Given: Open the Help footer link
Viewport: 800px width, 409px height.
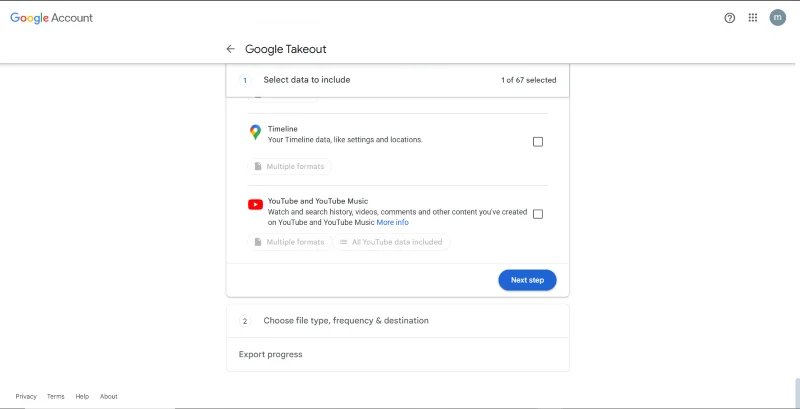Looking at the screenshot, I should pyautogui.click(x=82, y=396).
